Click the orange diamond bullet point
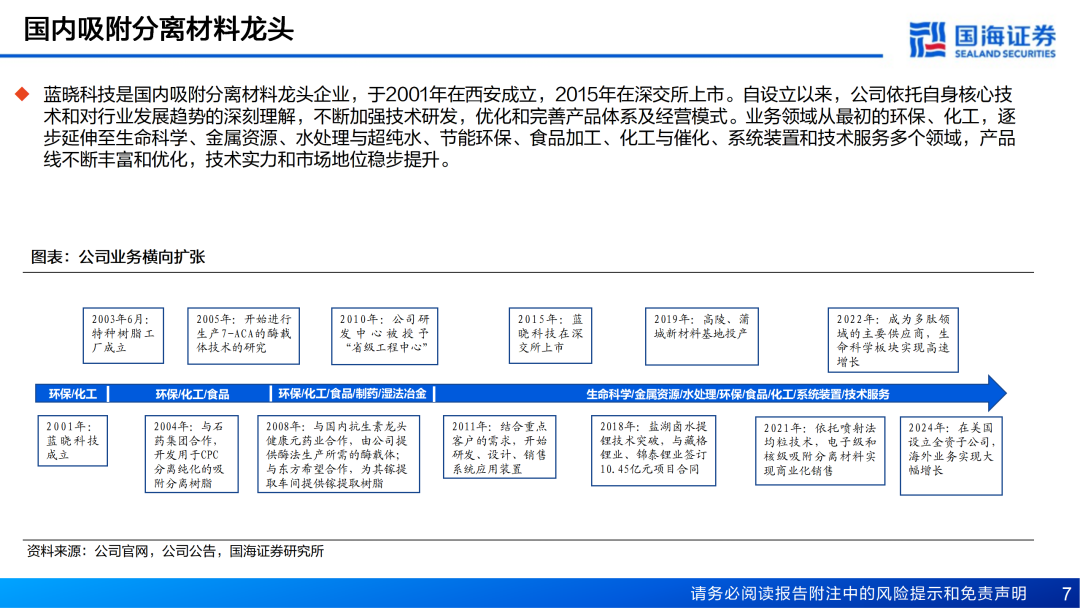1080x608 pixels. click(23, 95)
